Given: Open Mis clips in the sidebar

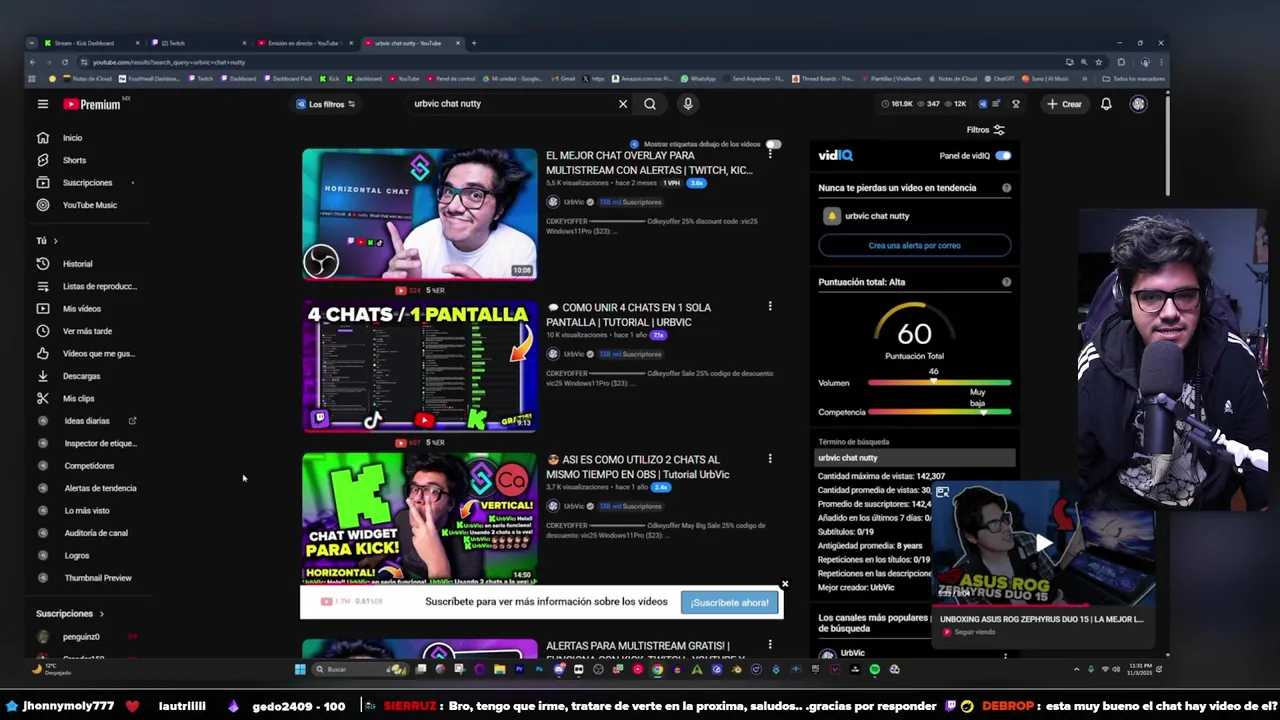Looking at the screenshot, I should 78,398.
